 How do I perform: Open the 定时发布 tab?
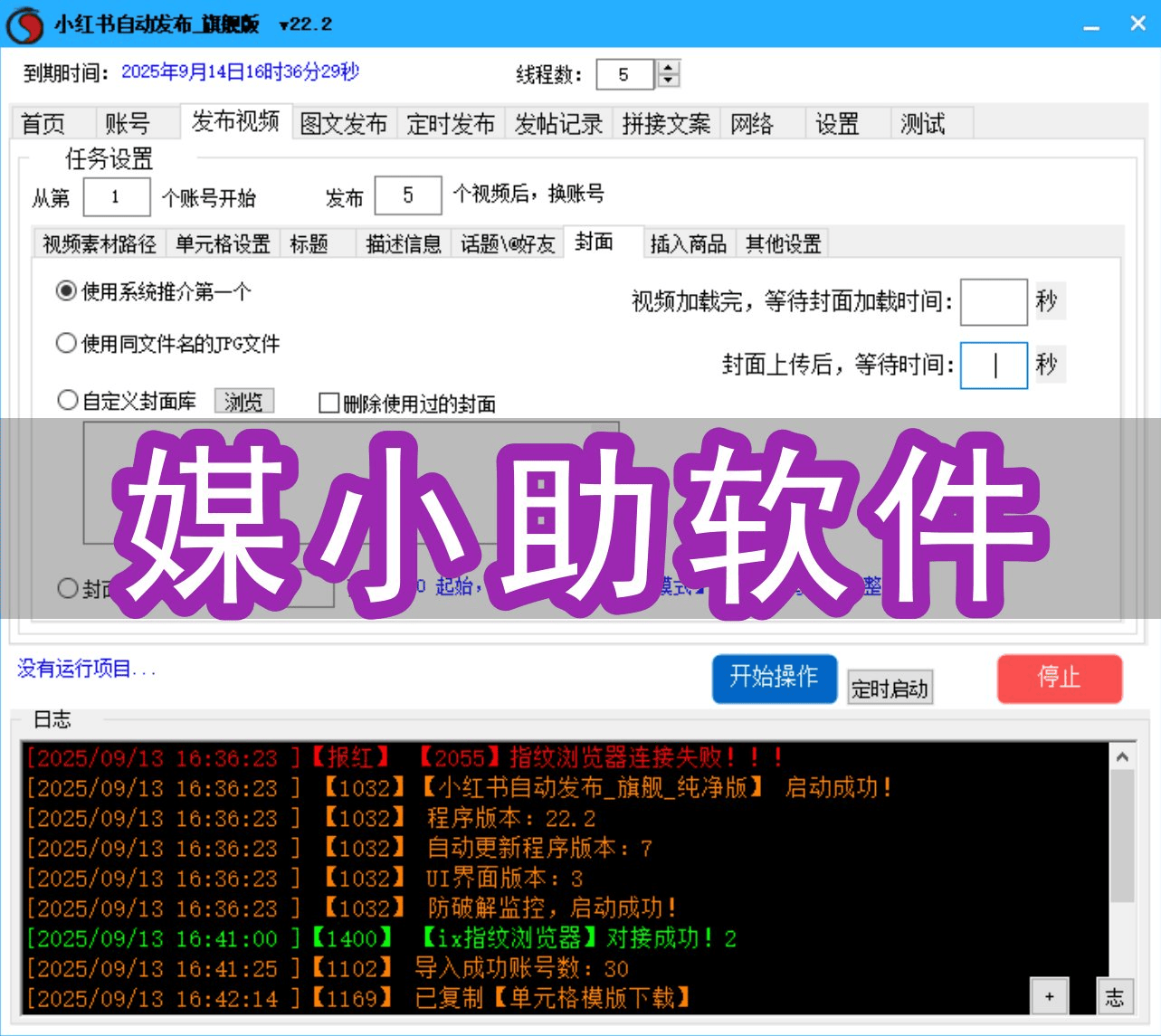tap(451, 123)
